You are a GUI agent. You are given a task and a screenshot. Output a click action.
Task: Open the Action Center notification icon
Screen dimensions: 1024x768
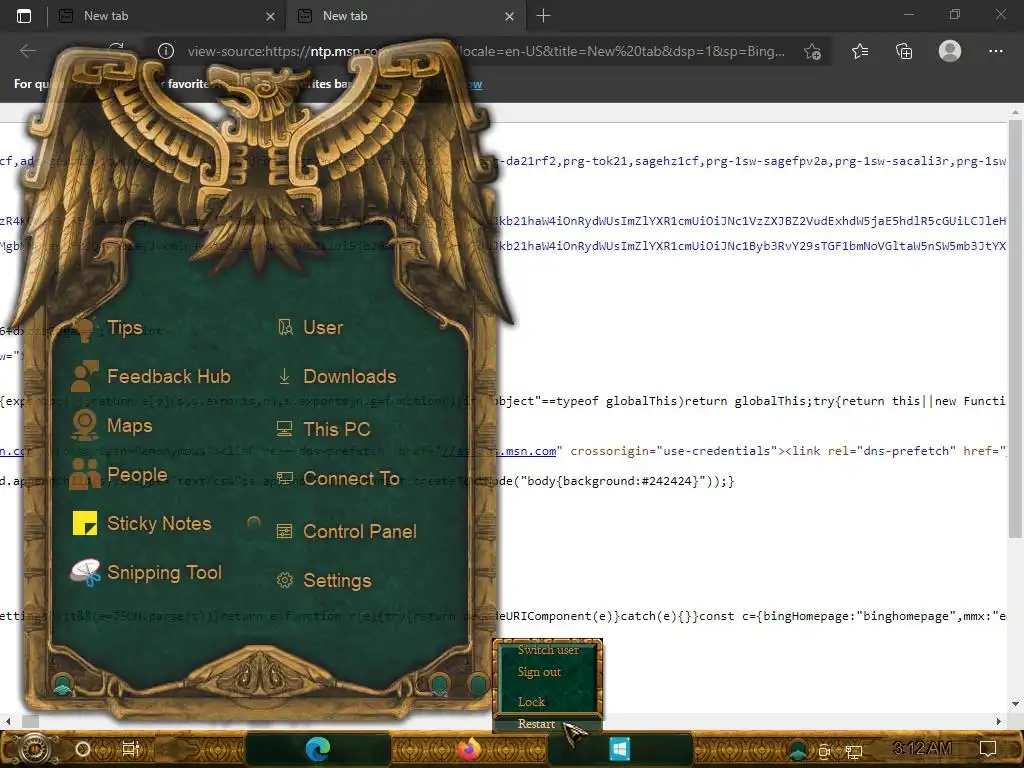point(987,748)
